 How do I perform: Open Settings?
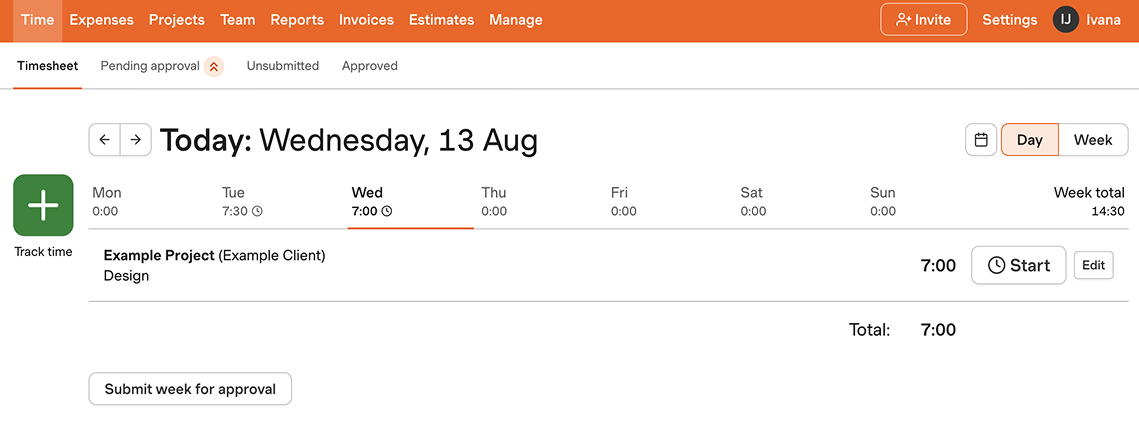point(1009,20)
